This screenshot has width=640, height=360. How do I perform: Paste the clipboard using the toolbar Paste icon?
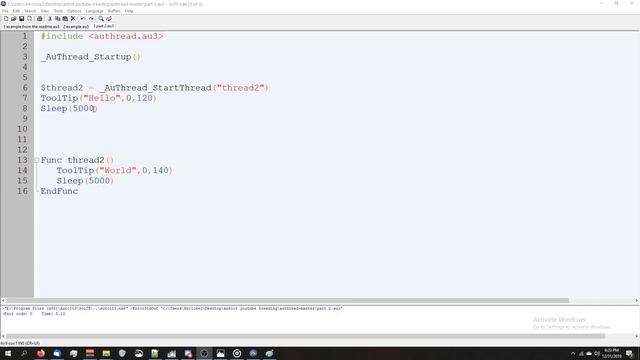pyautogui.click(x=65, y=19)
